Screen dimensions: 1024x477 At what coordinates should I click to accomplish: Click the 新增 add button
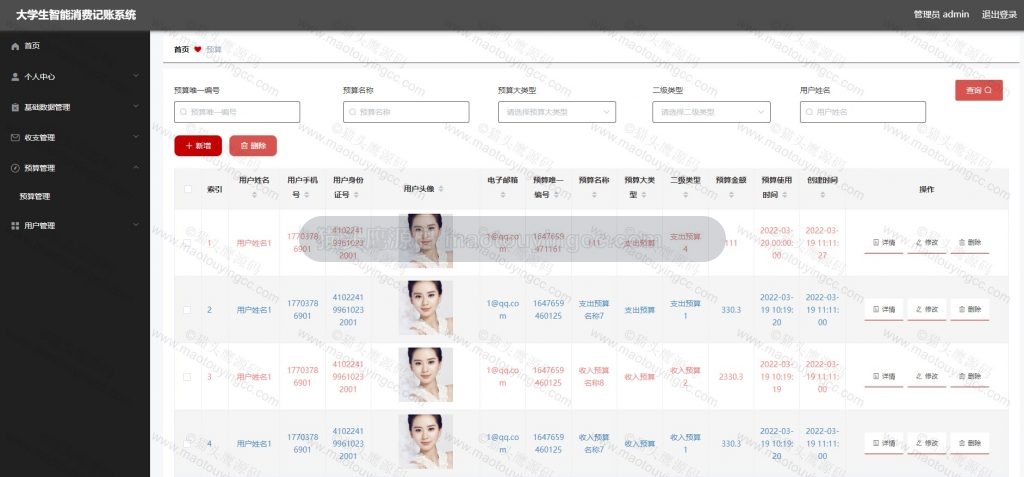click(x=198, y=146)
